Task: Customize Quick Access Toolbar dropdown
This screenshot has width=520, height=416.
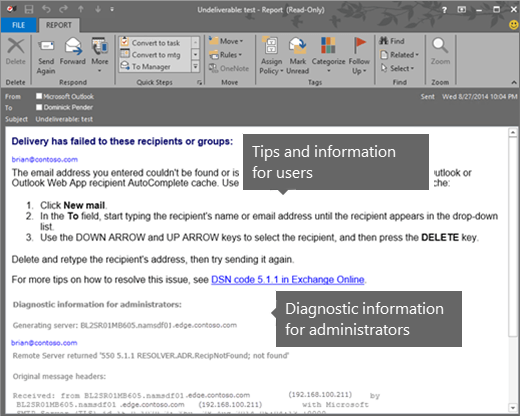Action: click(112, 9)
